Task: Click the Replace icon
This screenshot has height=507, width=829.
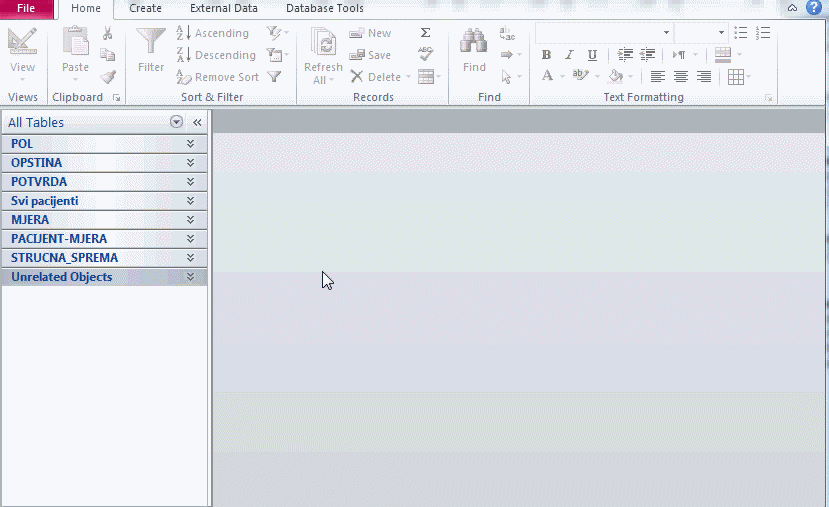Action: (x=507, y=33)
